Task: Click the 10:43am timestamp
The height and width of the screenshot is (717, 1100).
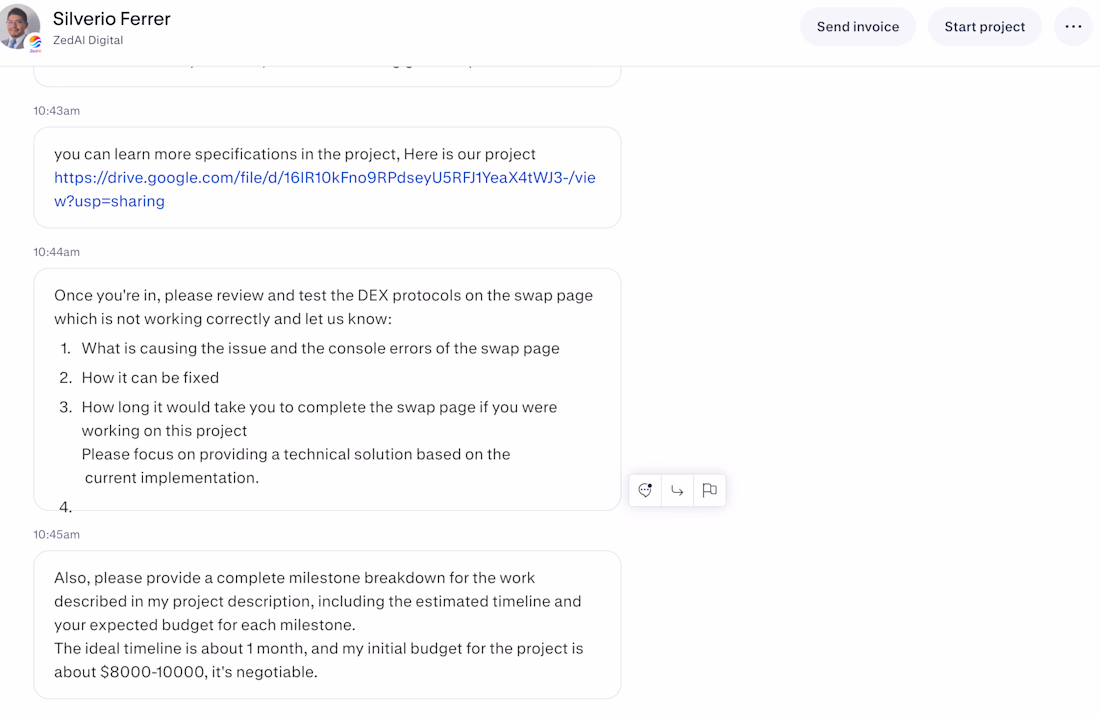Action: [57, 111]
